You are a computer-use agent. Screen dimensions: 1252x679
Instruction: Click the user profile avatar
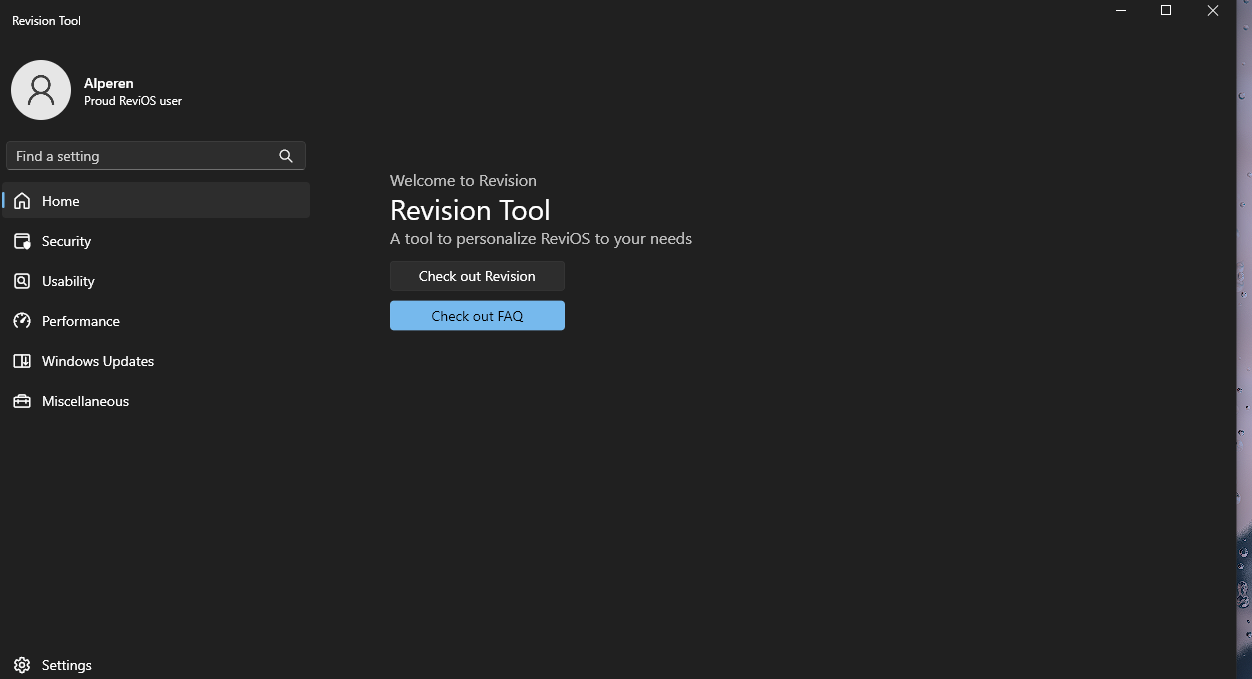[41, 90]
